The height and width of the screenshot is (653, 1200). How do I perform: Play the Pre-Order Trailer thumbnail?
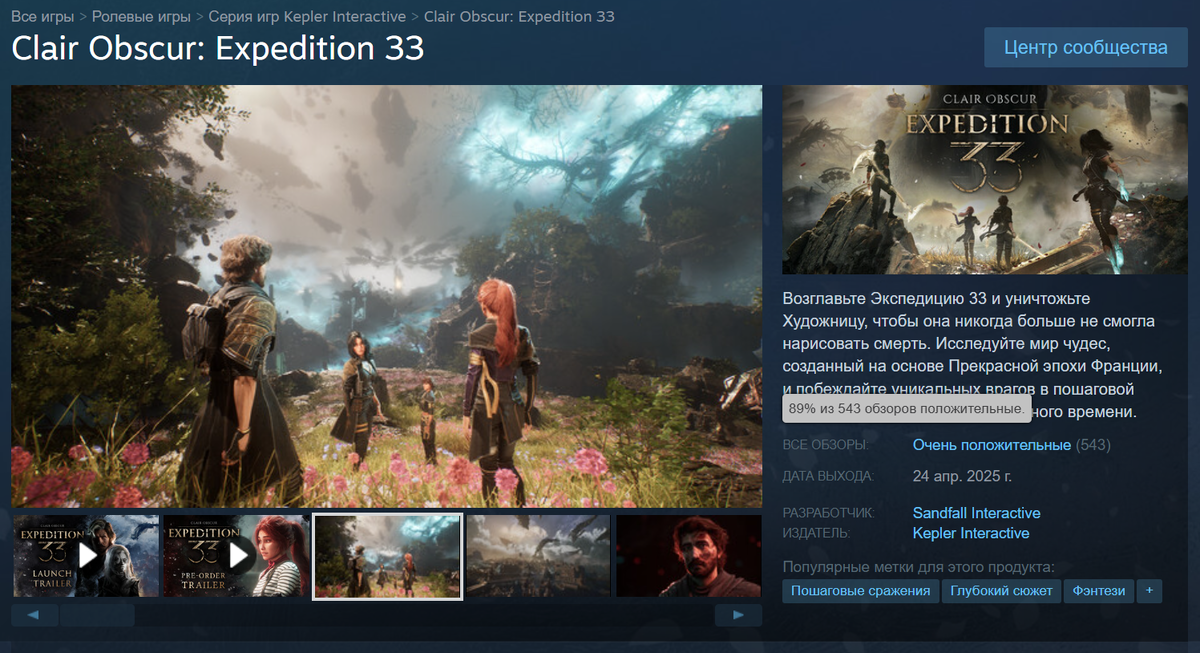click(237, 556)
